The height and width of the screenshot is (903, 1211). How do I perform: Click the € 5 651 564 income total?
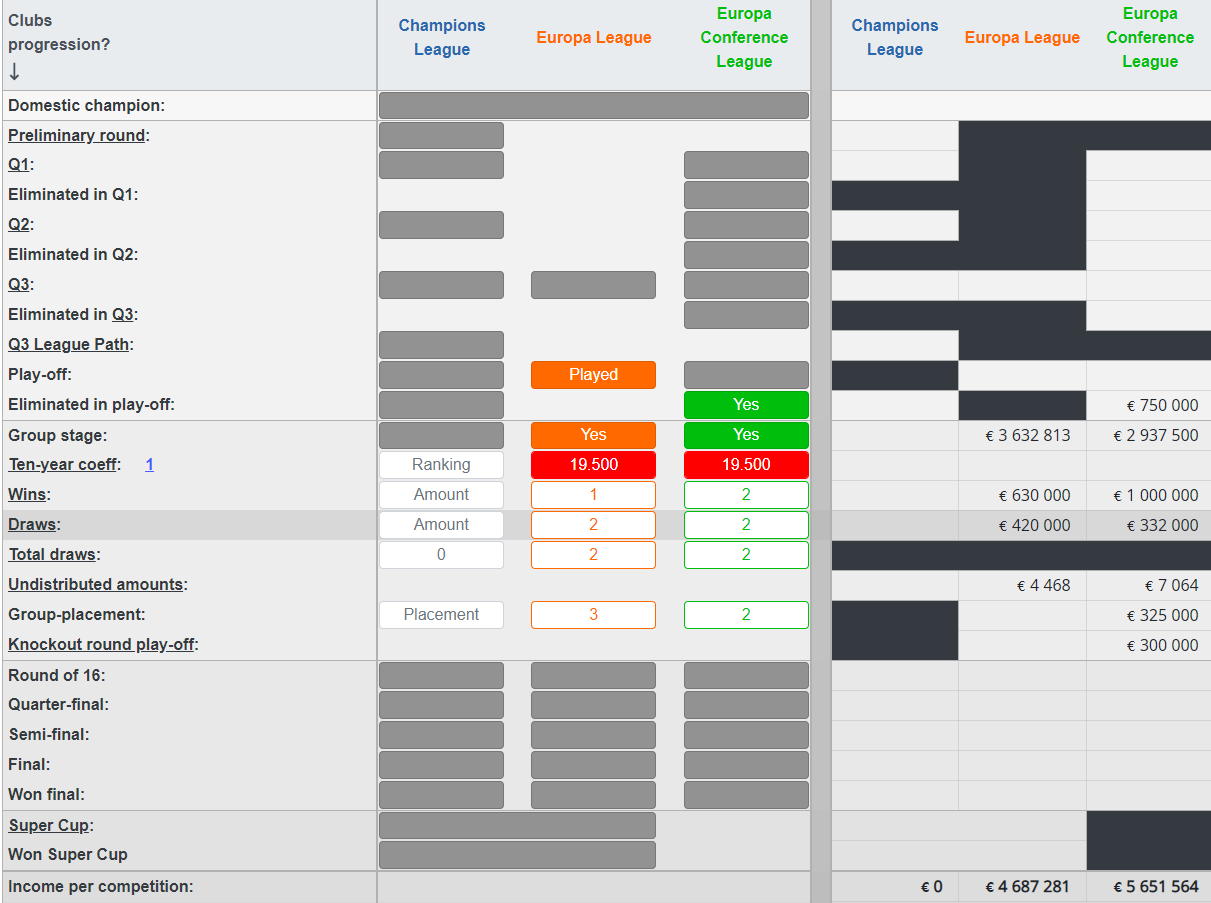point(1156,887)
